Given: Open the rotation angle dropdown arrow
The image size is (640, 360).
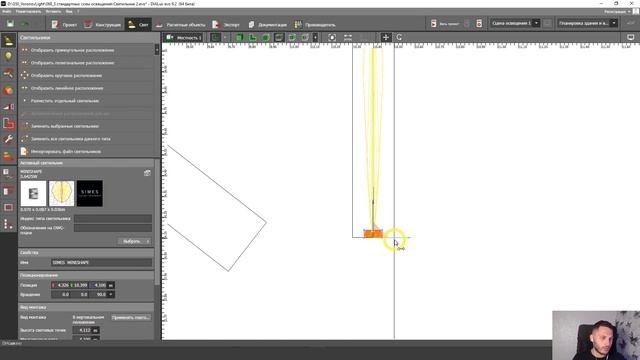Looking at the screenshot, I should tap(111, 294).
